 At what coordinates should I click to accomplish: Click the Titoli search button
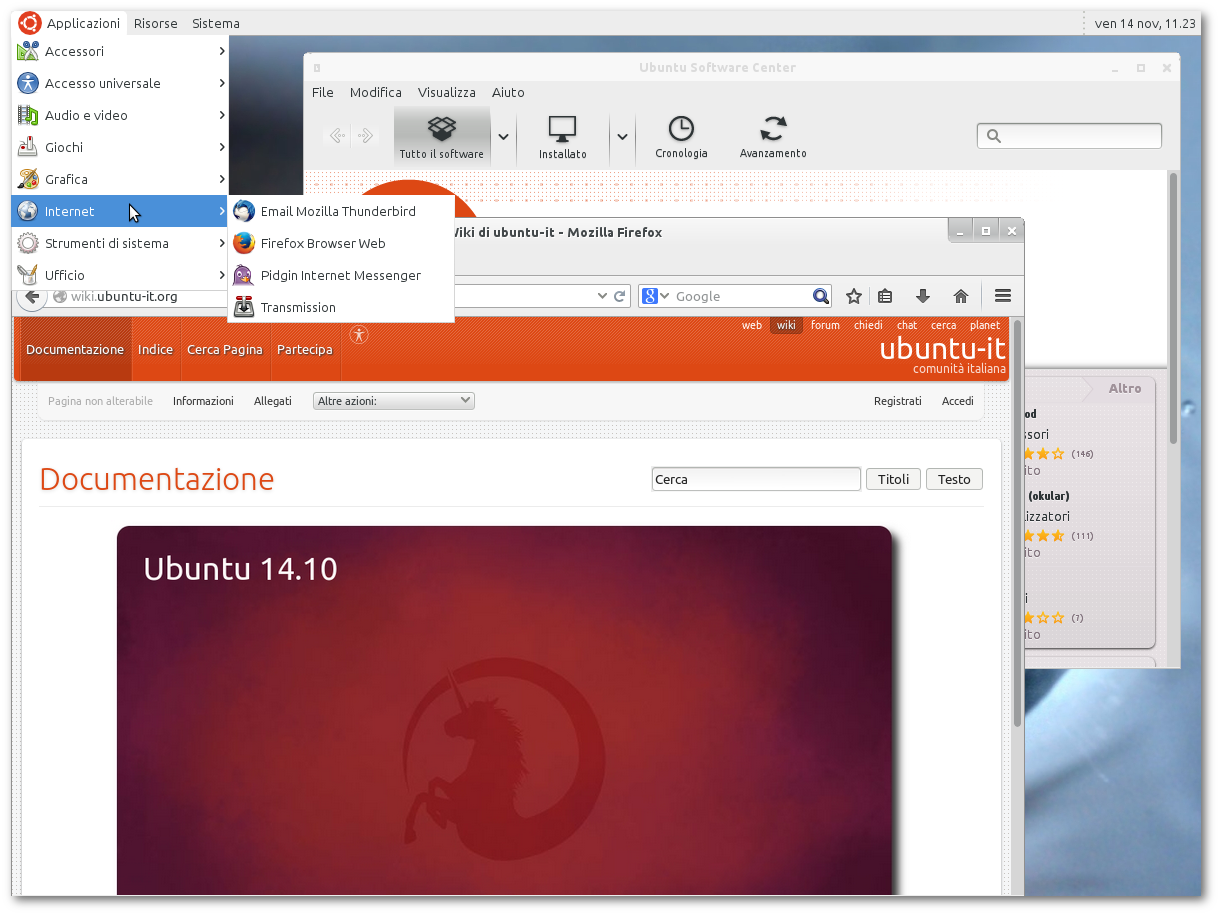point(893,479)
